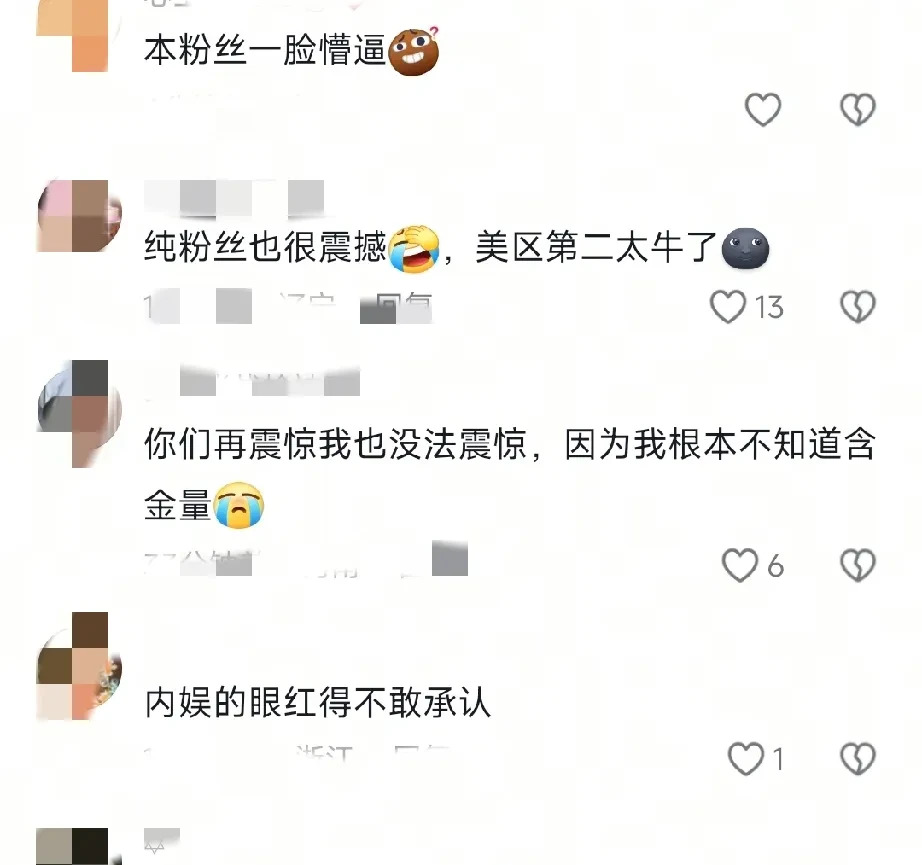The width and height of the screenshot is (922, 865).
Task: Like the '内娱的眼红得不敢承认' comment
Action: [x=746, y=759]
